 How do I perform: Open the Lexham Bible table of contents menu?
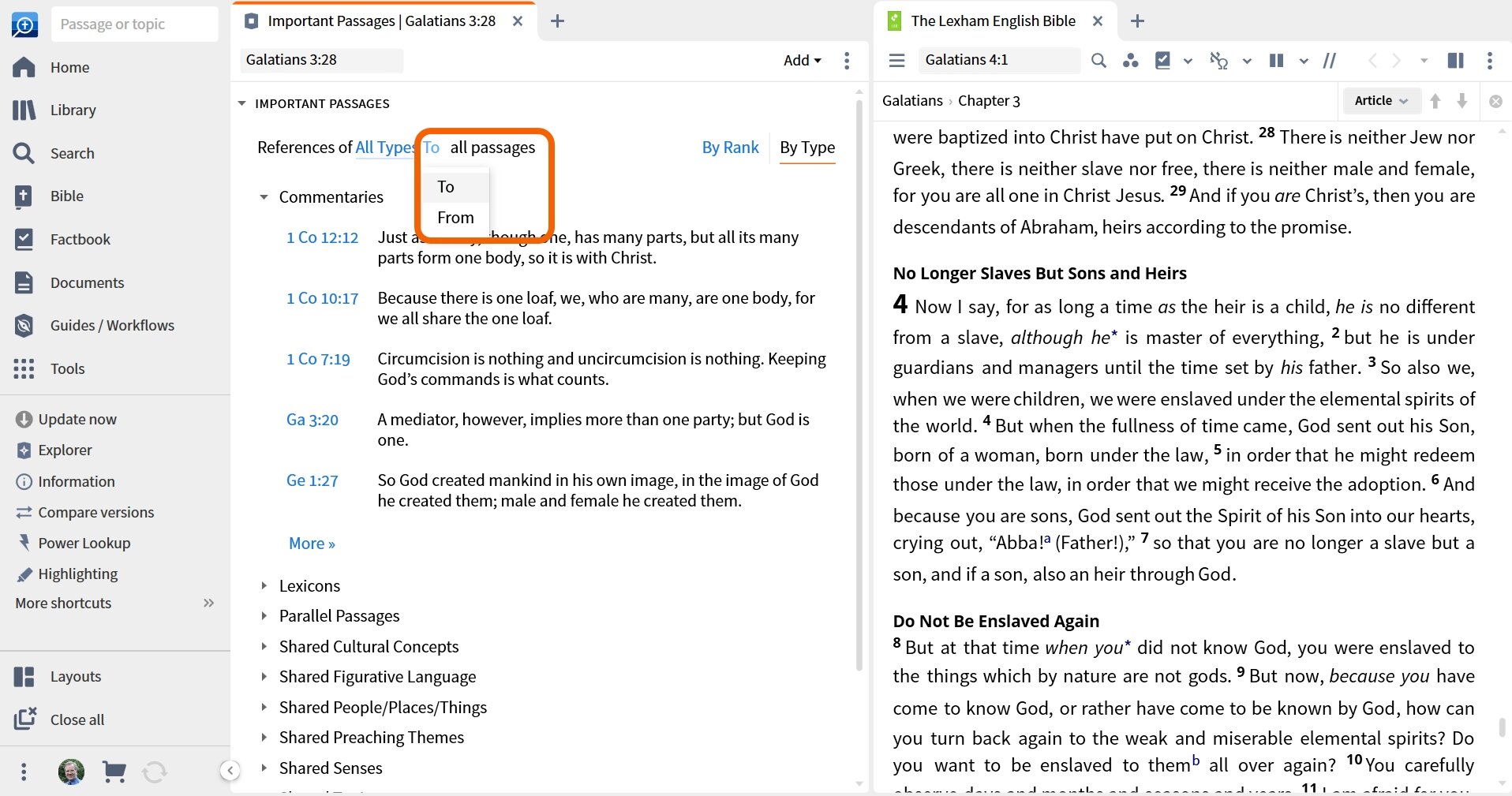(x=896, y=60)
